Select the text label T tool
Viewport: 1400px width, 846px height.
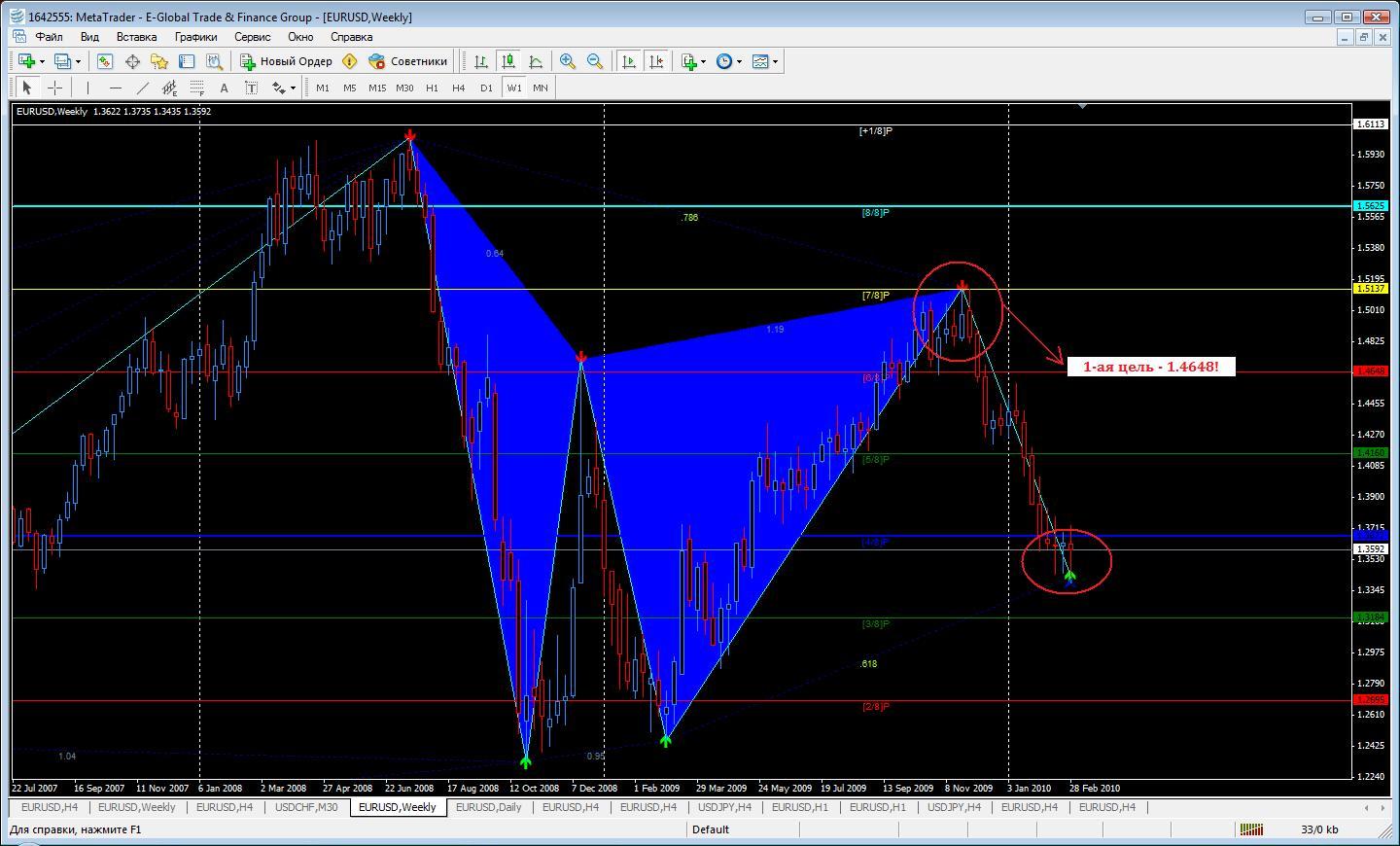(251, 88)
